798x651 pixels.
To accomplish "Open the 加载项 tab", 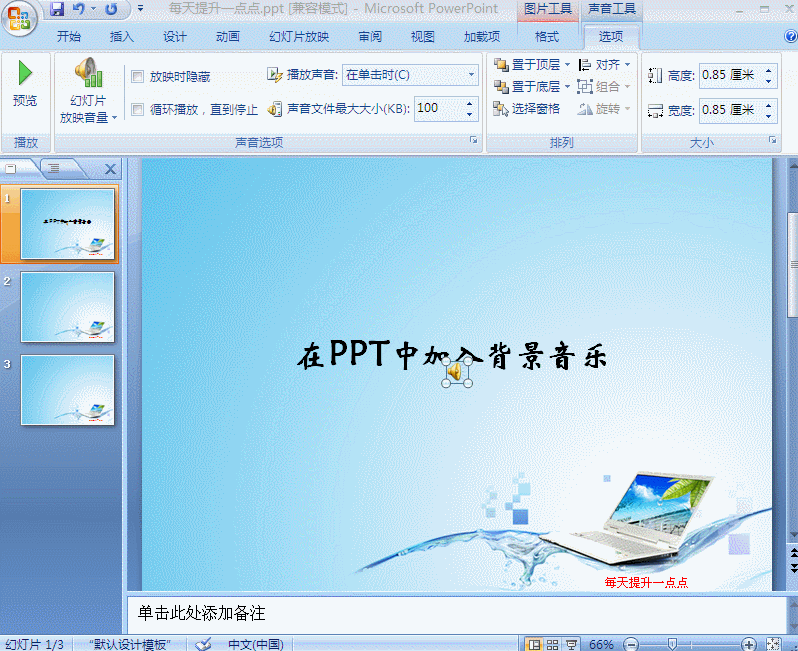I will 482,36.
